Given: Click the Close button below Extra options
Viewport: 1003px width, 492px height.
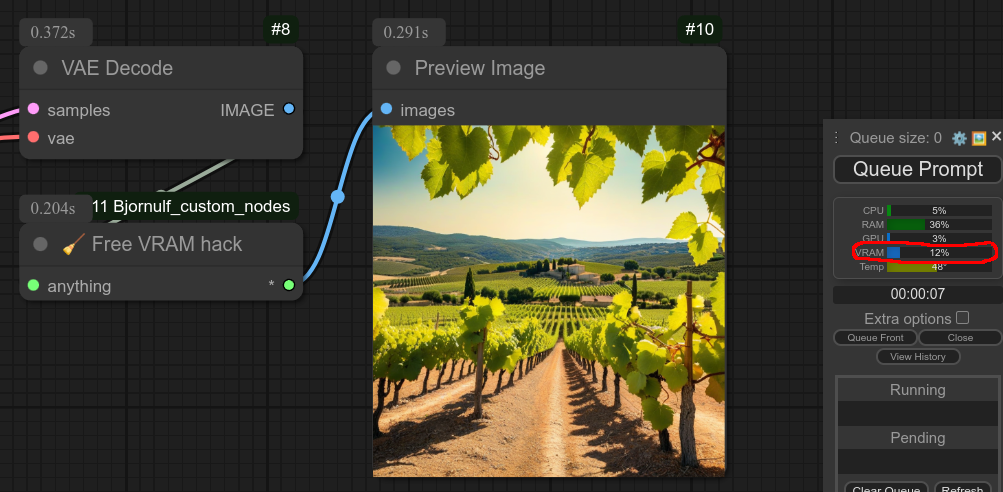Looking at the screenshot, I should tap(960, 338).
